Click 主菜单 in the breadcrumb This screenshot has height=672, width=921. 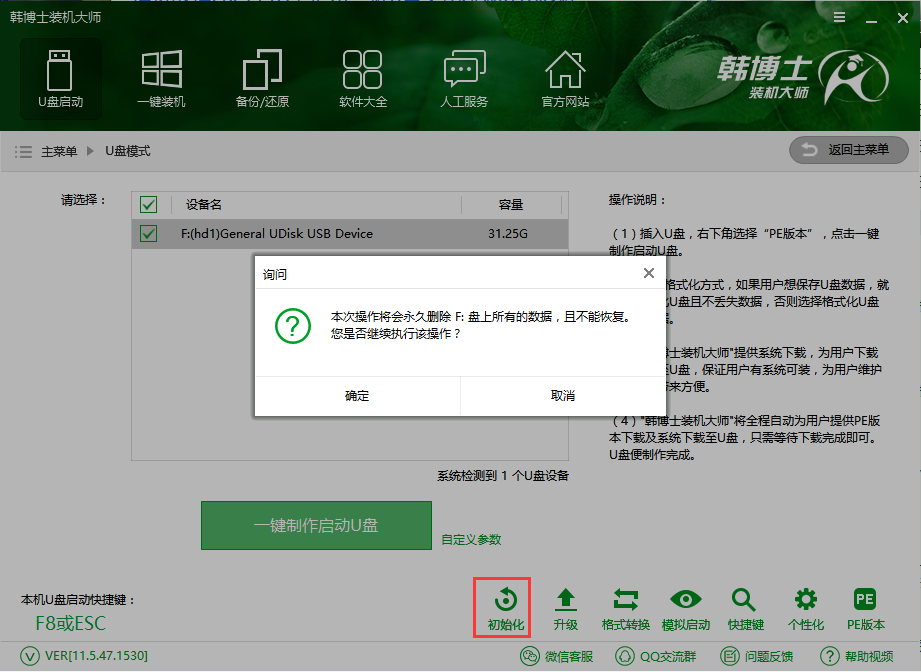58,151
